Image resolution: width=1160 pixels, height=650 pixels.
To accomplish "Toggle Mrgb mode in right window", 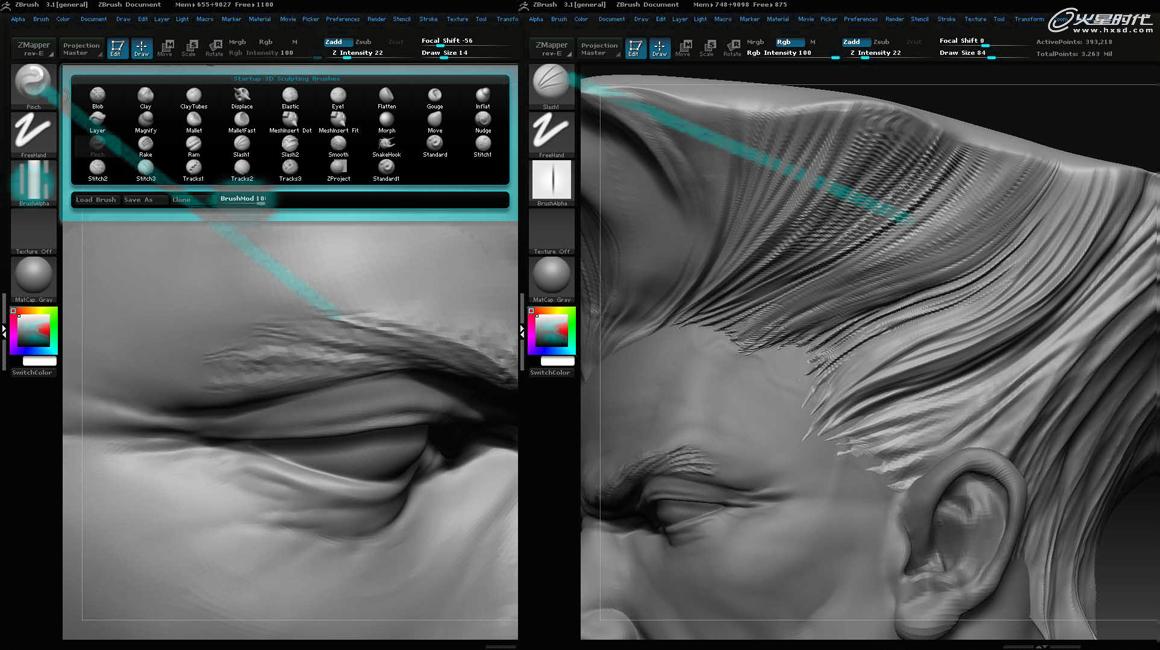I will 755,42.
